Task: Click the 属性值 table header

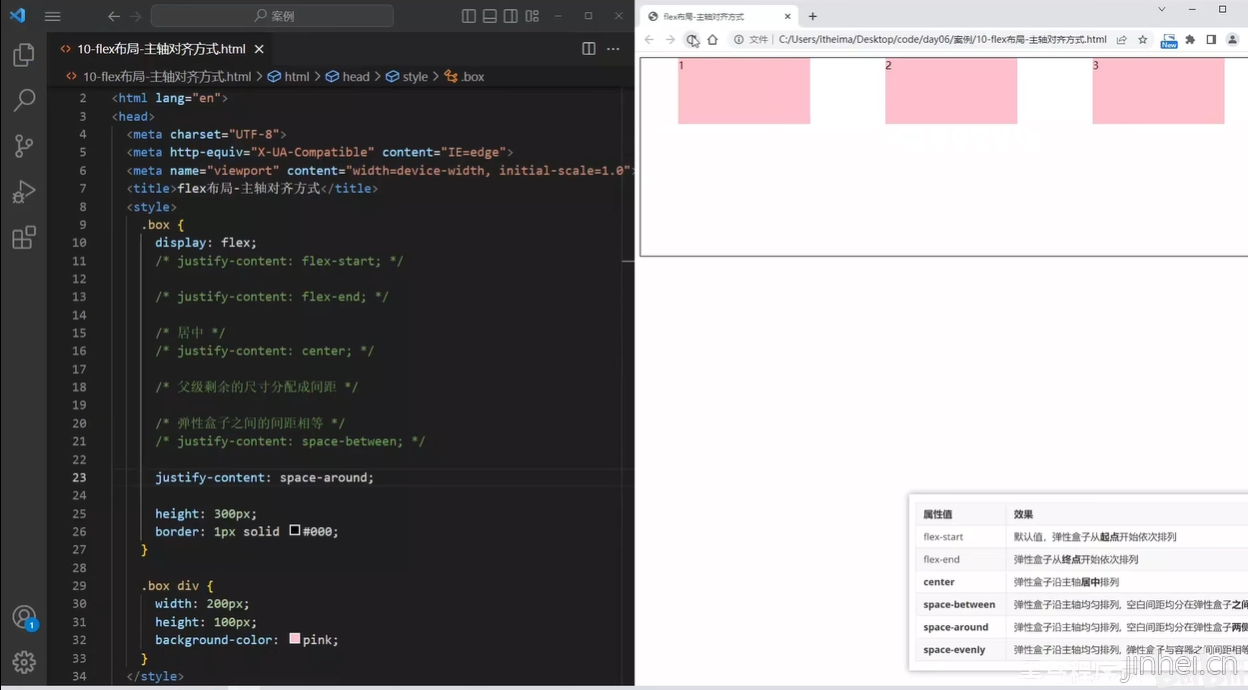Action: click(938, 514)
